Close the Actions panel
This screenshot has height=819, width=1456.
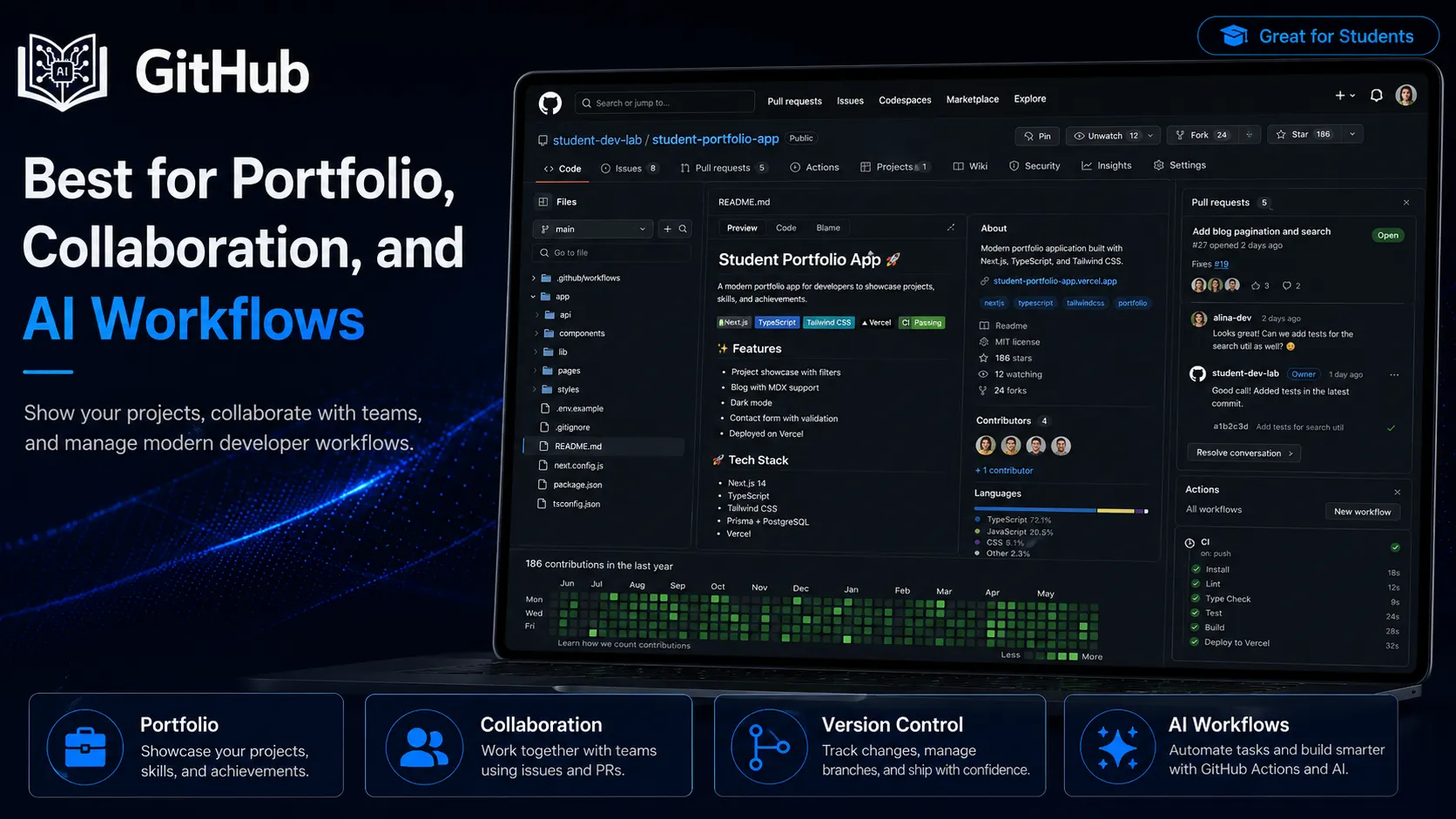1397,492
